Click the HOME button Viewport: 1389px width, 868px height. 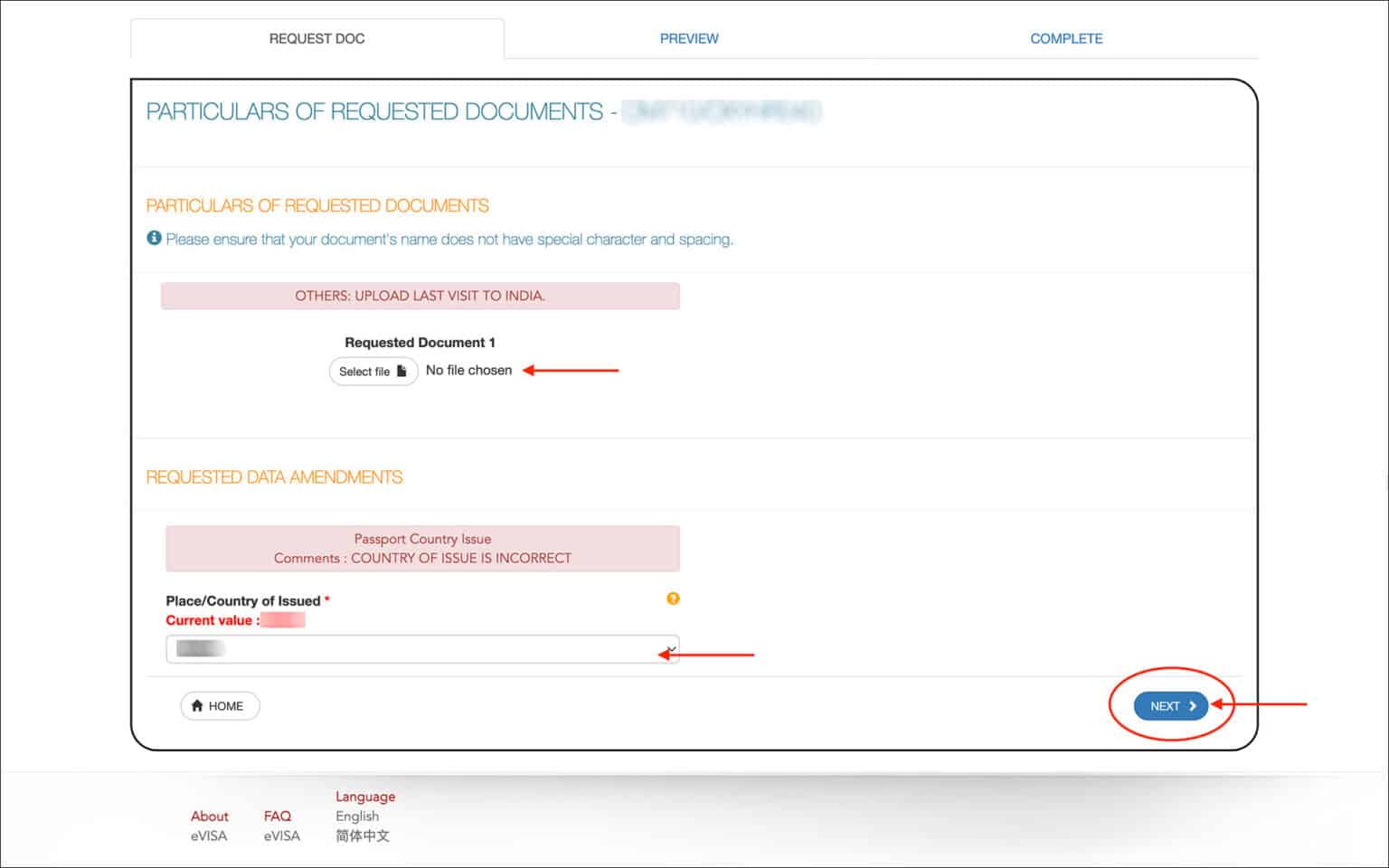[x=219, y=705]
